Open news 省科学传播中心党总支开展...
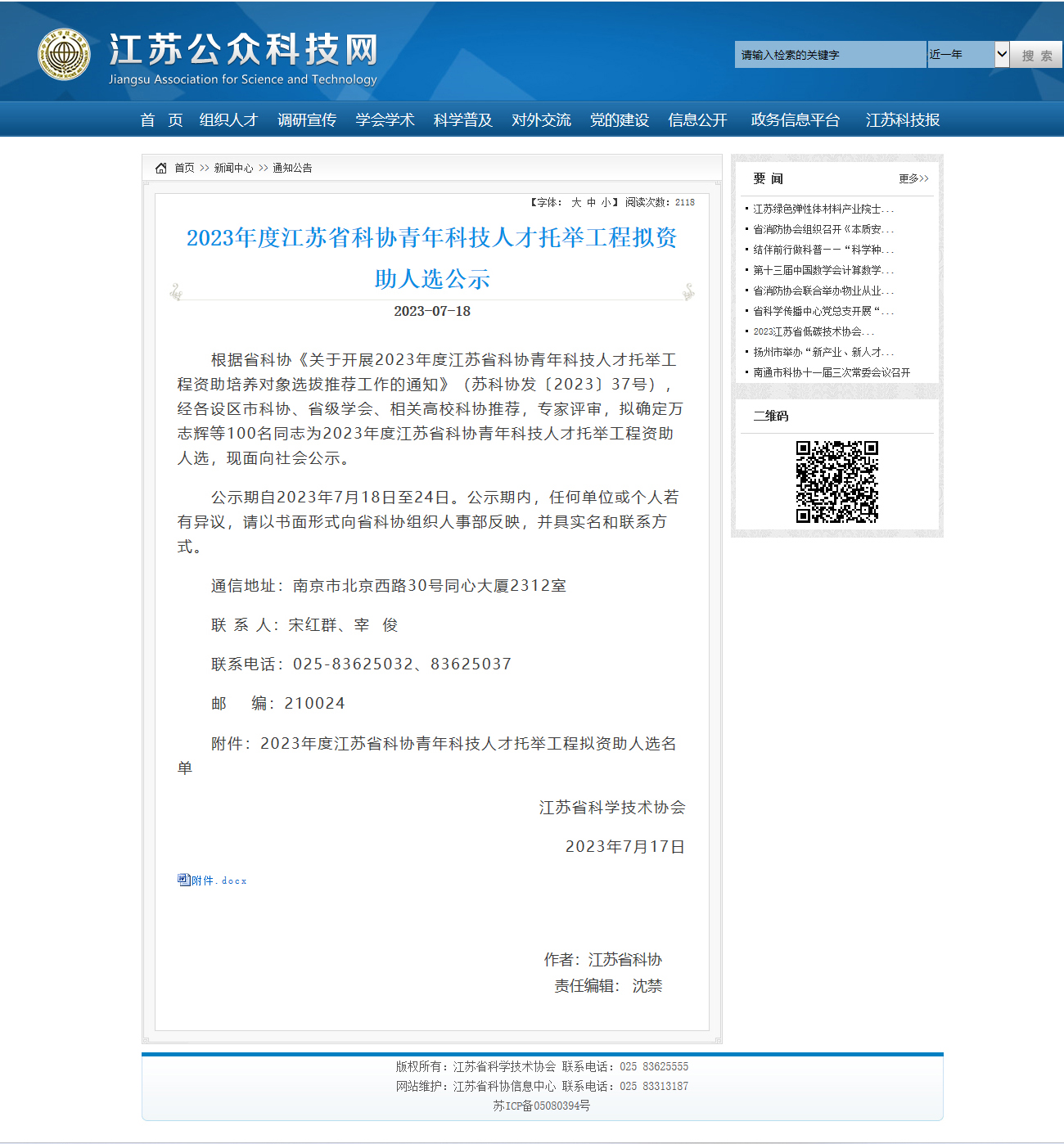Viewport: 1064px width, 1144px height. click(823, 311)
